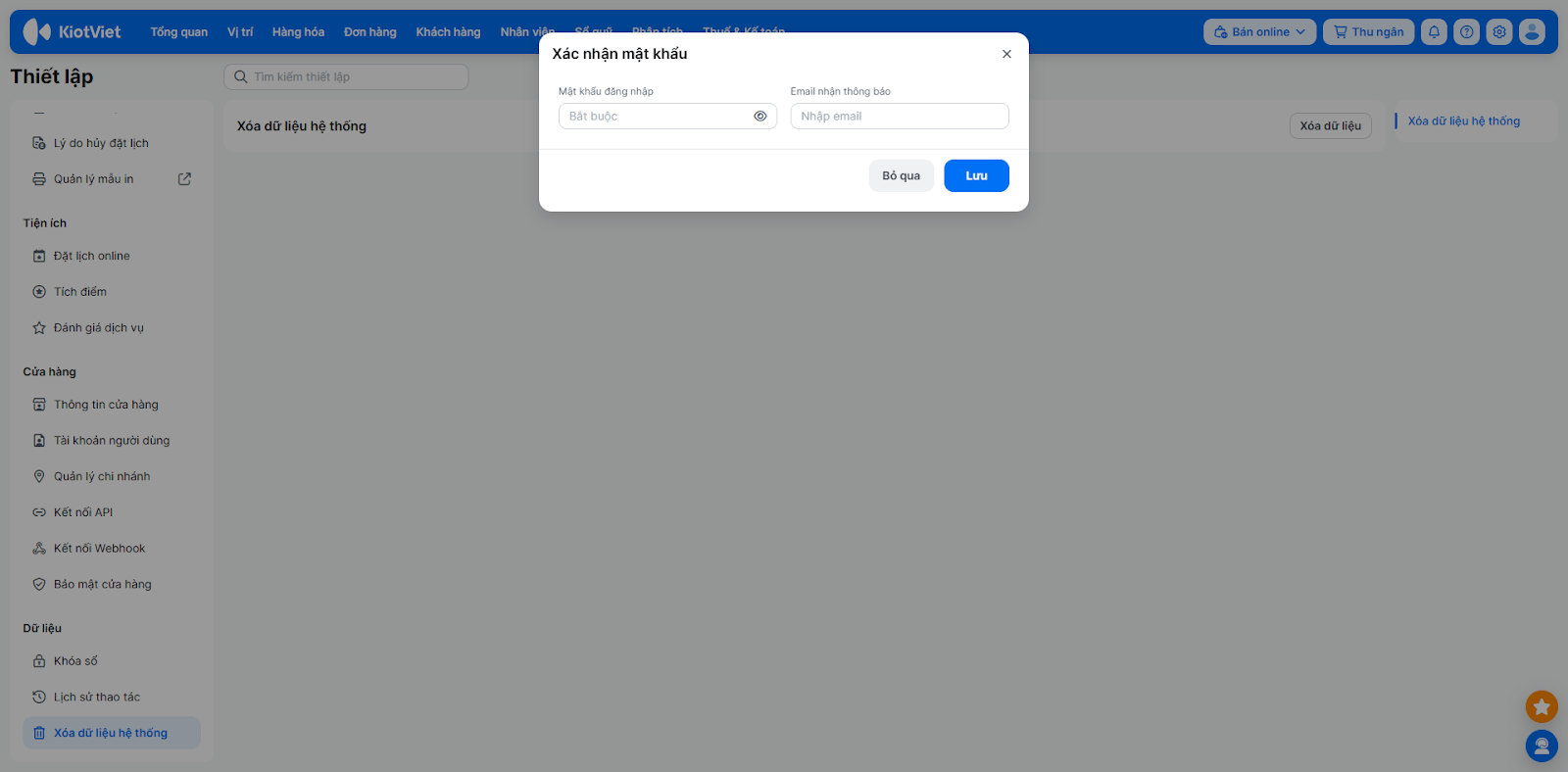Open the blue support chat icon
The height and width of the screenshot is (772, 1568).
(x=1542, y=747)
